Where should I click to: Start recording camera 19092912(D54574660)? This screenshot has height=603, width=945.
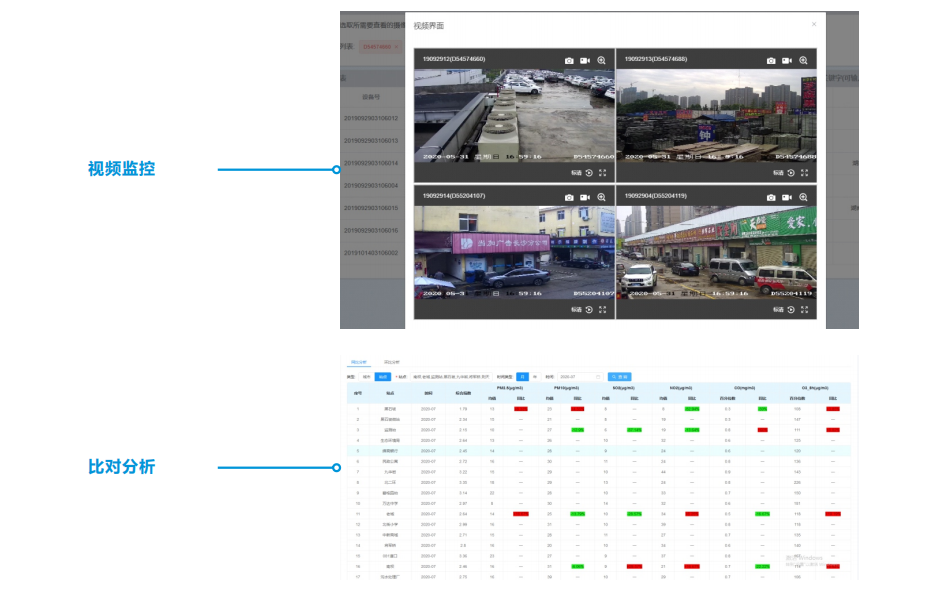point(585,60)
